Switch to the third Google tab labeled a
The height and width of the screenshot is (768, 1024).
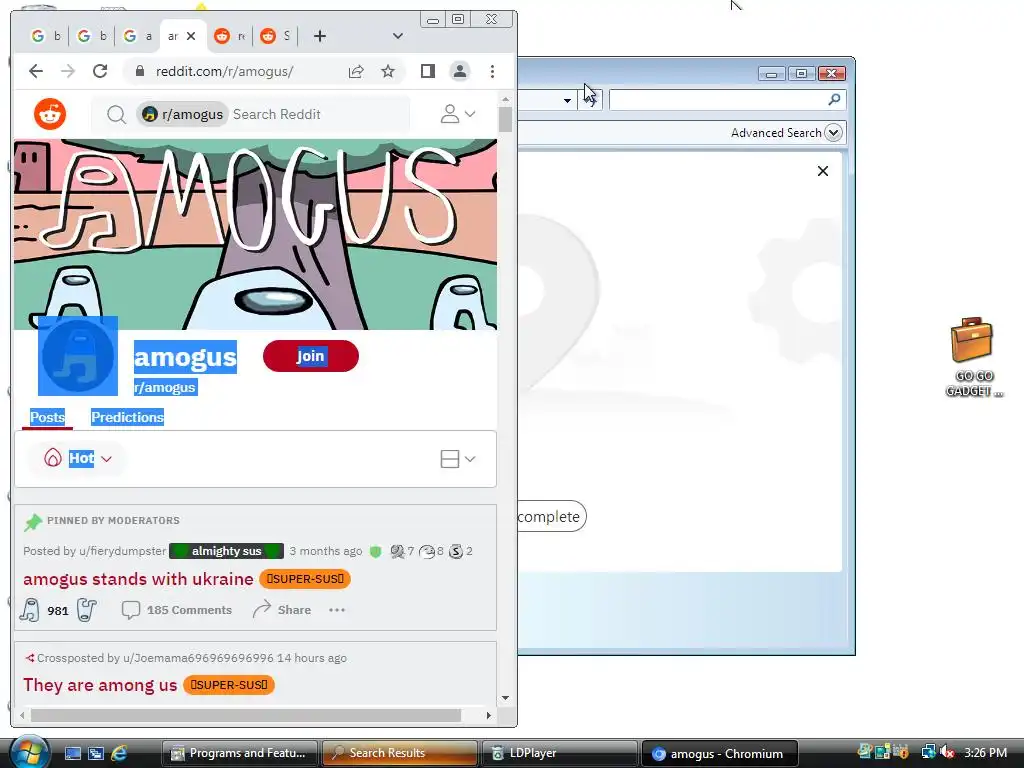[x=138, y=36]
